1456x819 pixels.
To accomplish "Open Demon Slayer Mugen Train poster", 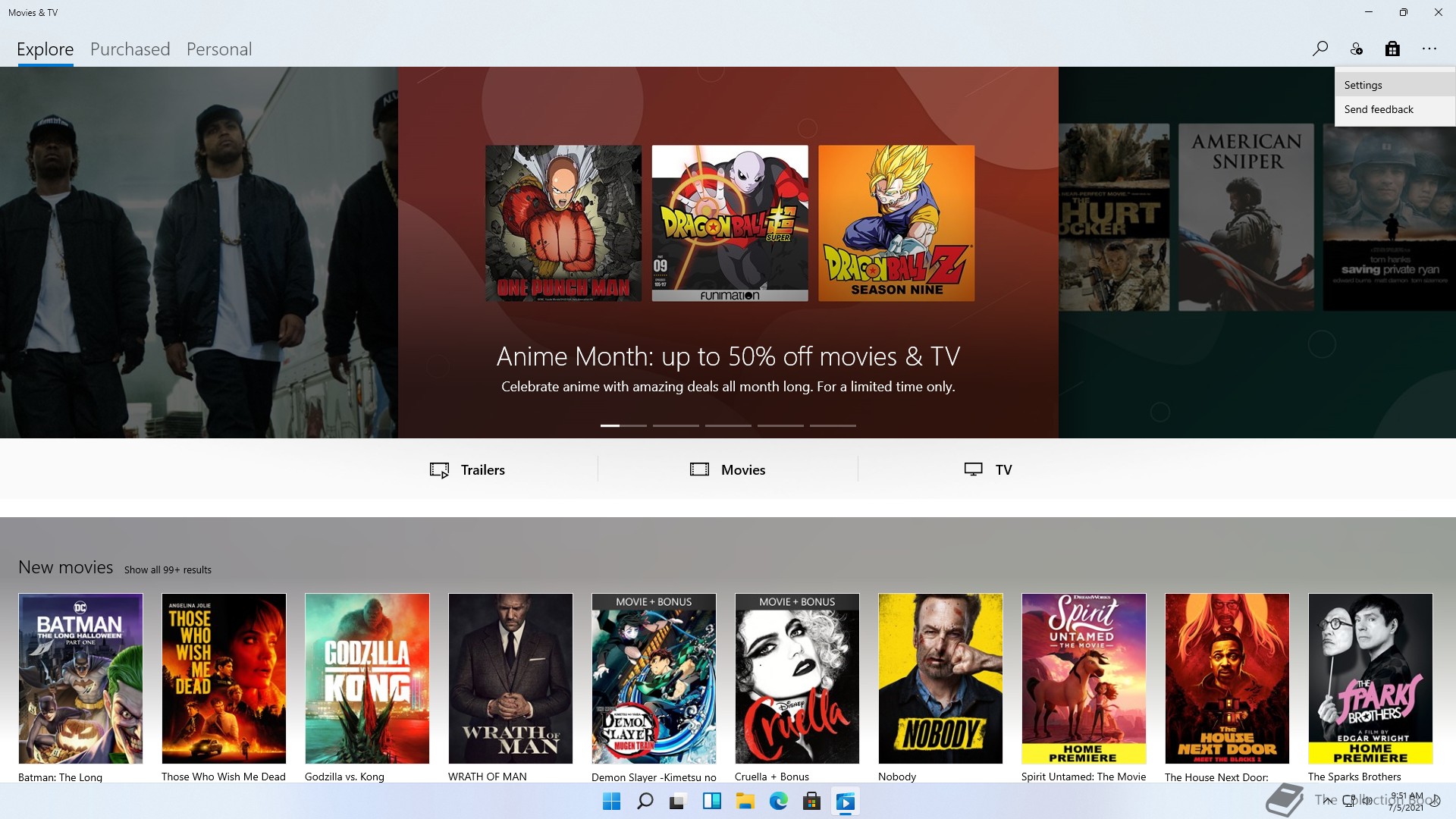I will click(x=654, y=679).
